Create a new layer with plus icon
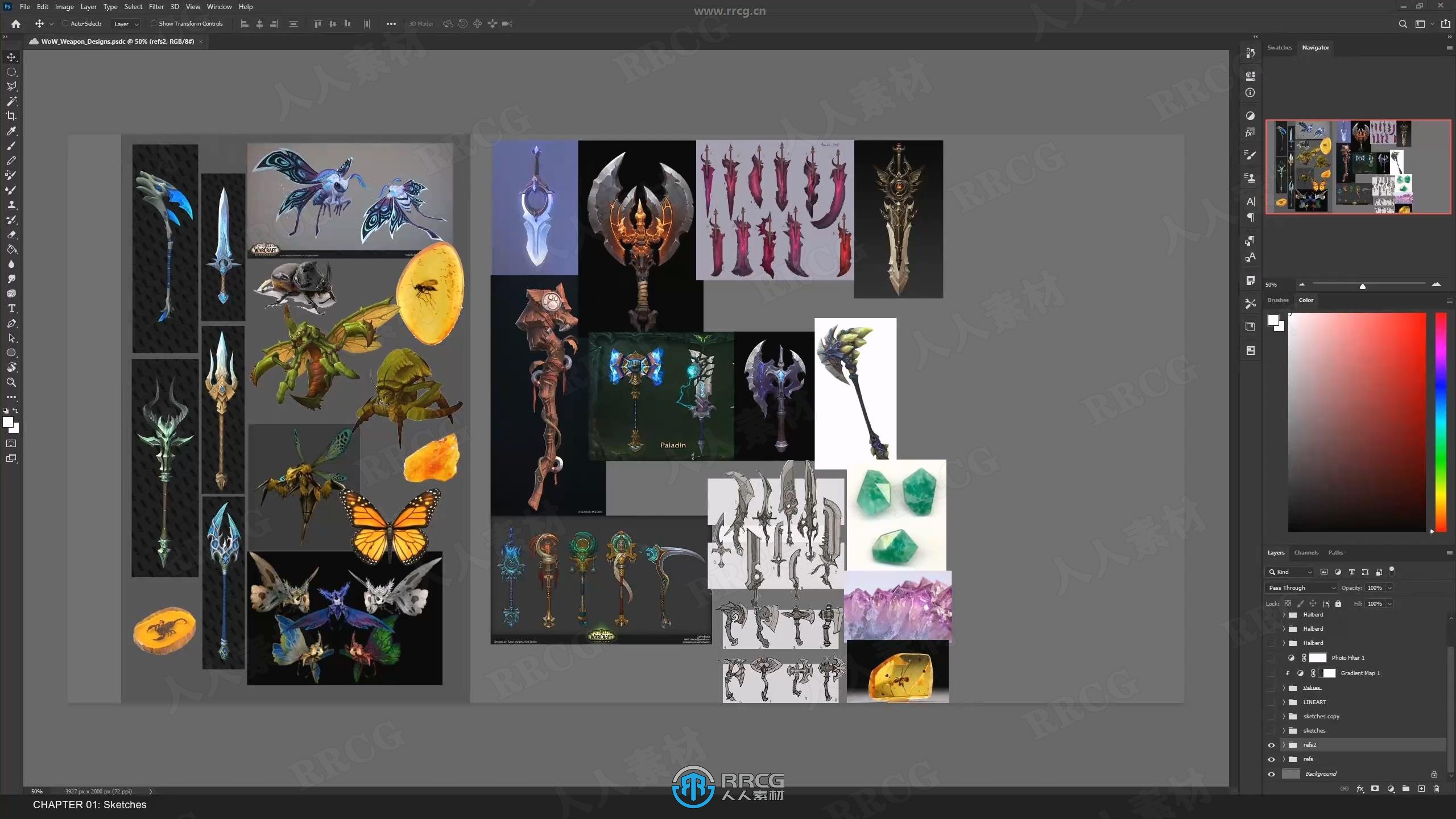 1421,789
